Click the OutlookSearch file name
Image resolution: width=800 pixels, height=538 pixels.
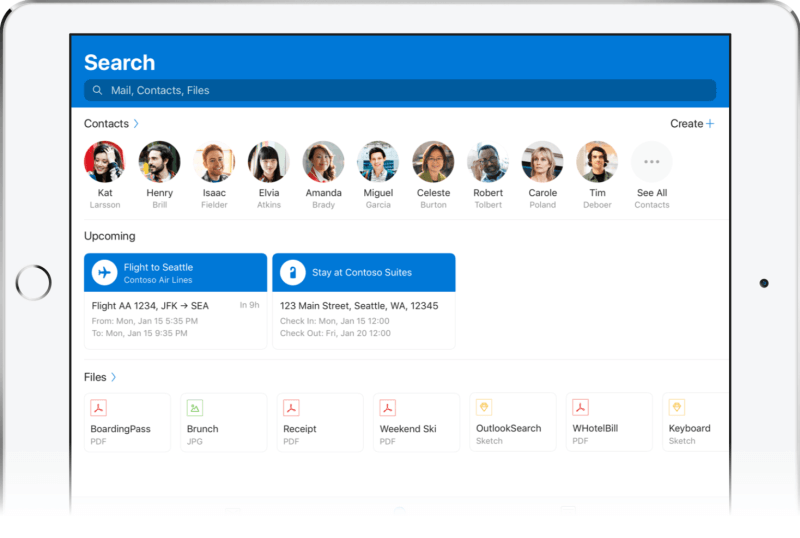tap(509, 428)
